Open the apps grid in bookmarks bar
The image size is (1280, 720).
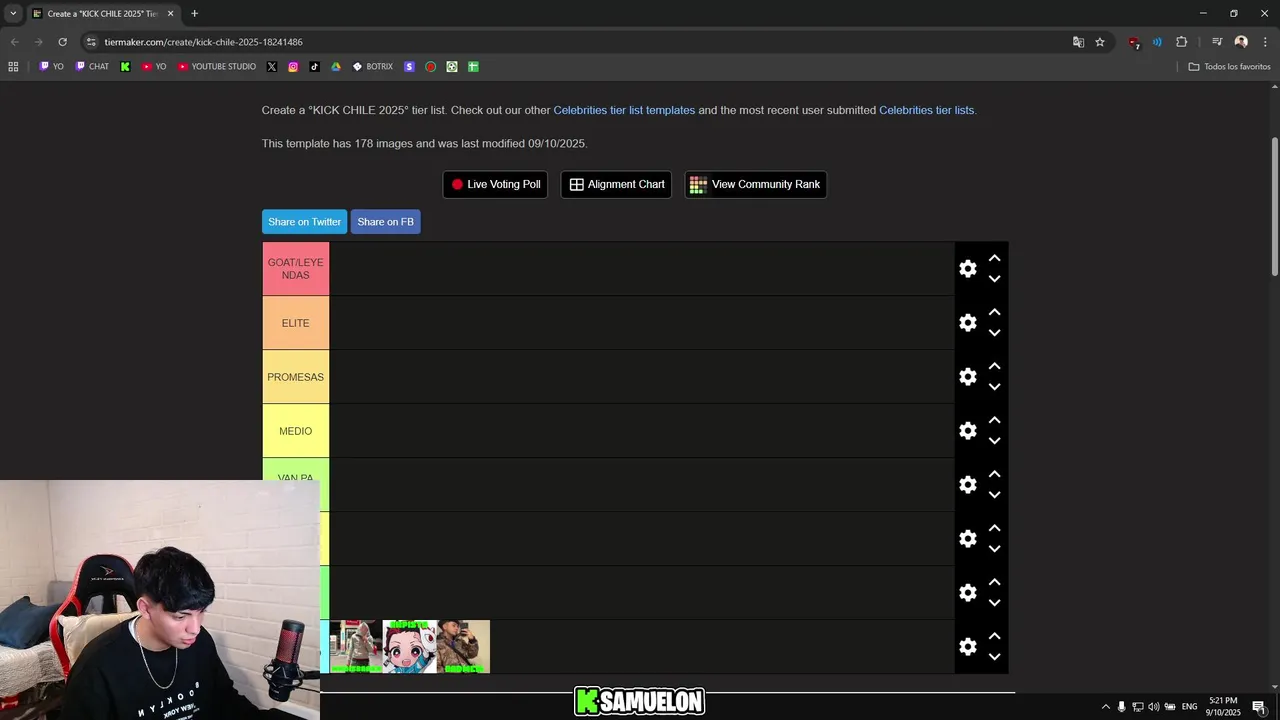click(13, 67)
